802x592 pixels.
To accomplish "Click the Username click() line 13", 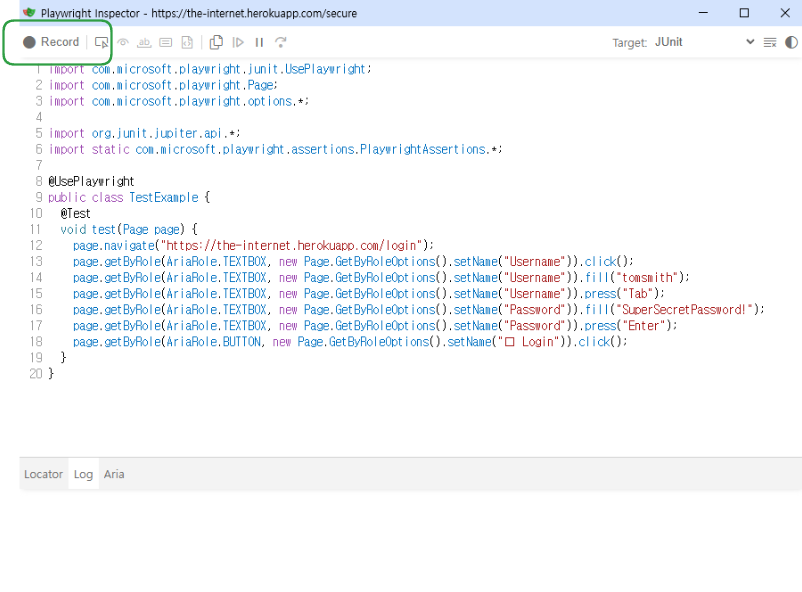I will 353,261.
